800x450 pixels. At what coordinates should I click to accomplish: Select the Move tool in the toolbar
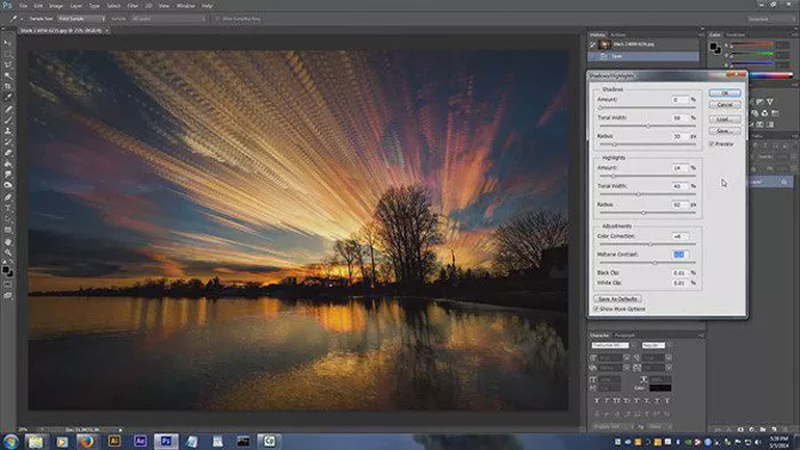[8, 44]
